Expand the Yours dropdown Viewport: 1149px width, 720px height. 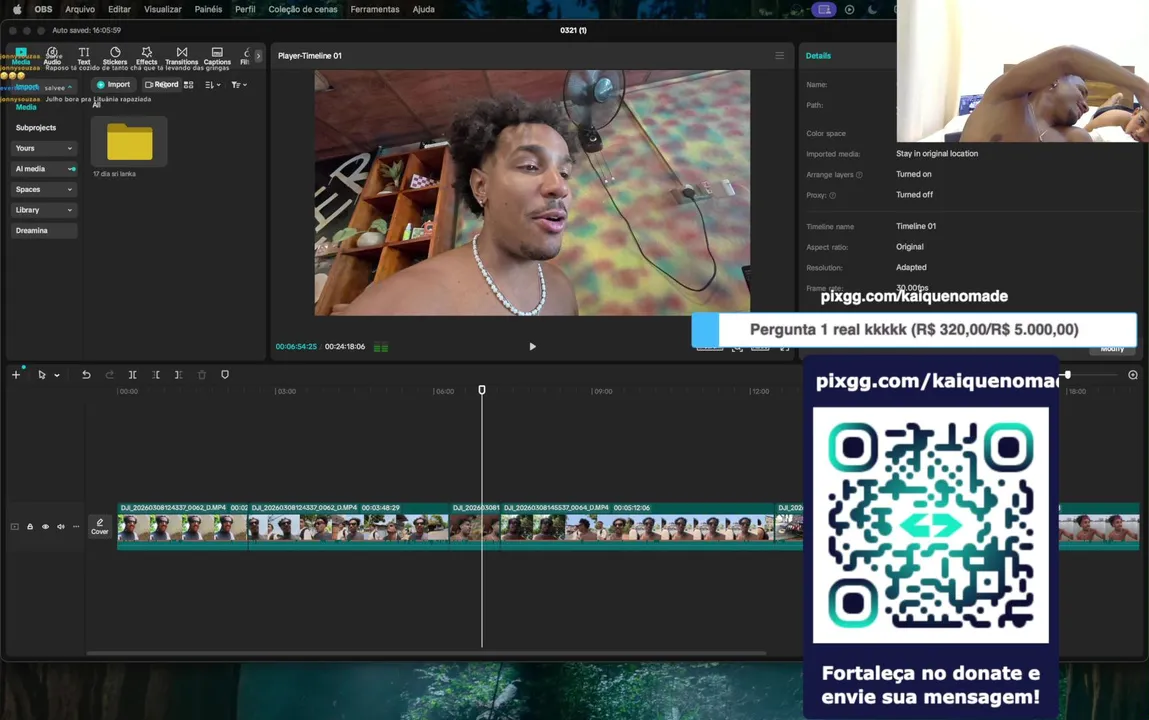point(44,148)
